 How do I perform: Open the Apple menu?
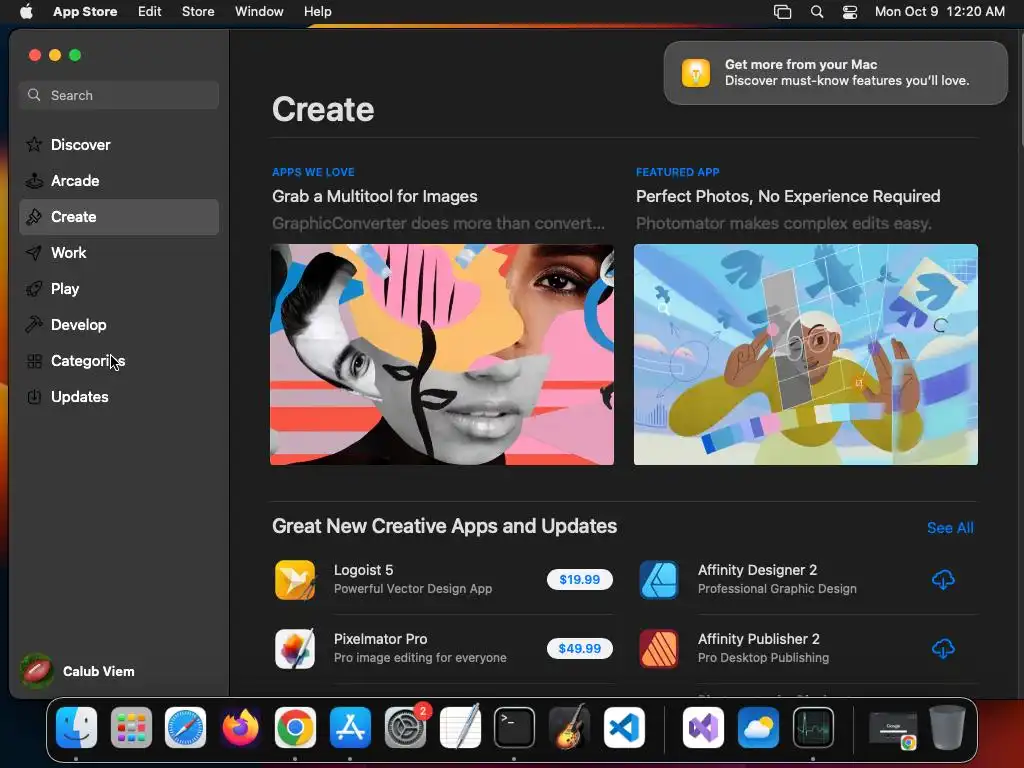pos(26,11)
